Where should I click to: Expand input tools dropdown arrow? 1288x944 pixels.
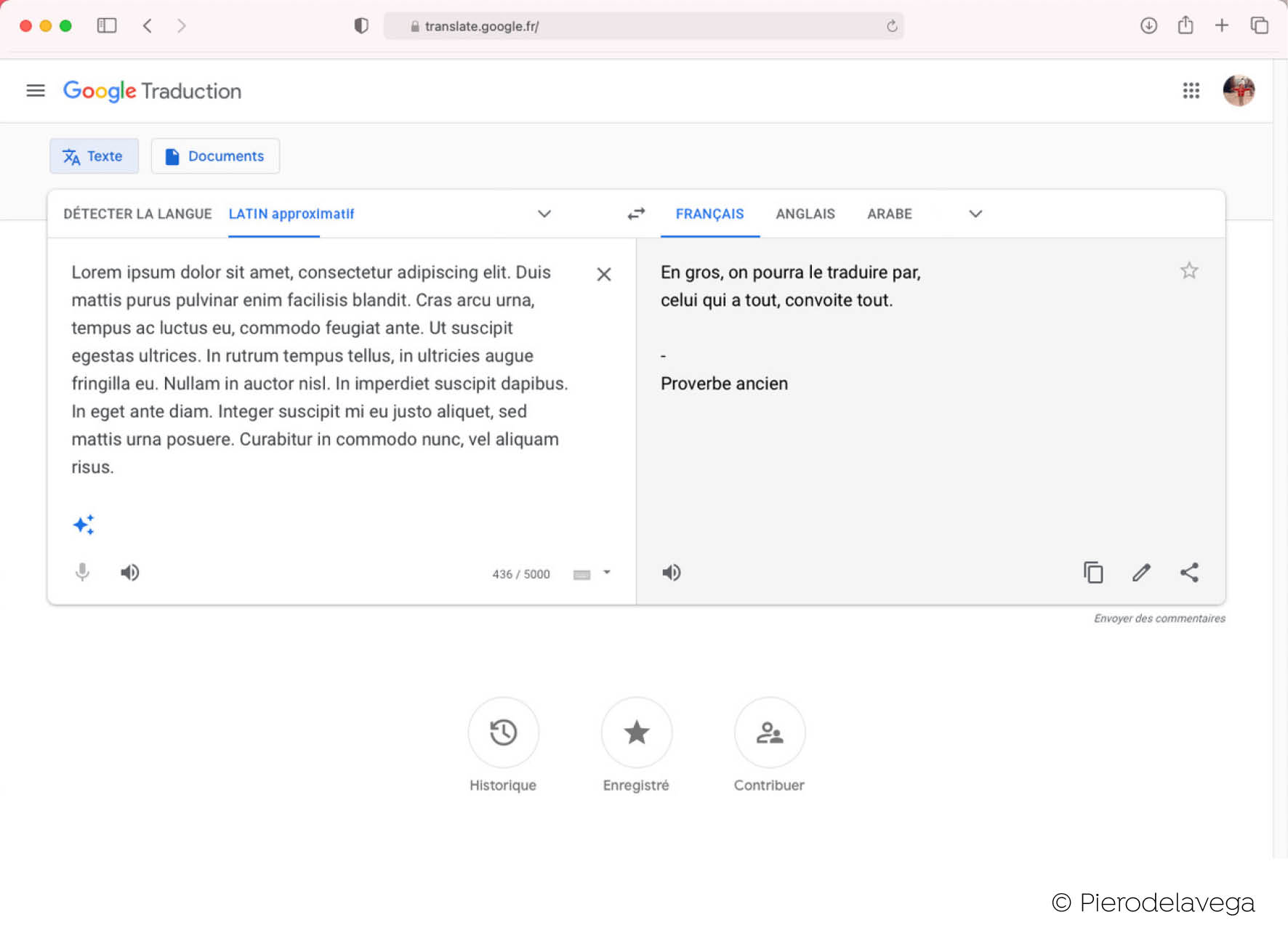tap(607, 573)
